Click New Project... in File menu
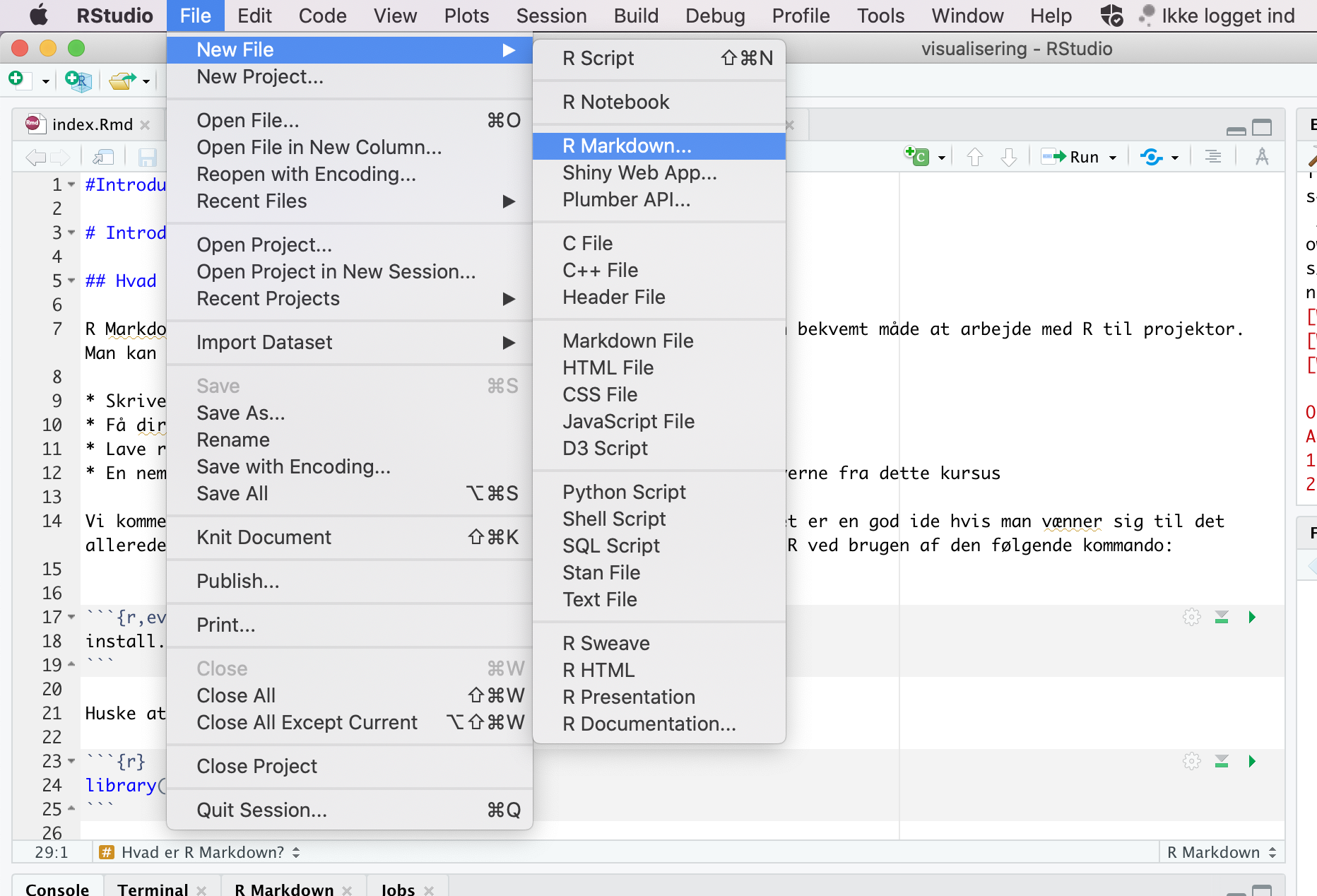 349,77
